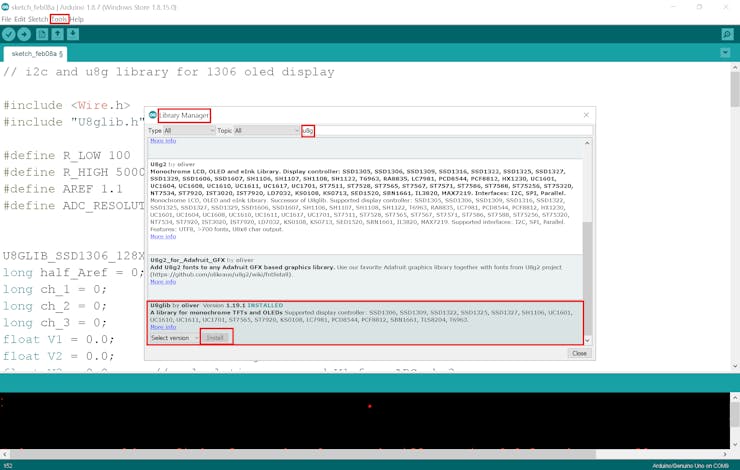Select the sketch_feb08a tab
Screen dimensions: 740x470
(35, 54)
